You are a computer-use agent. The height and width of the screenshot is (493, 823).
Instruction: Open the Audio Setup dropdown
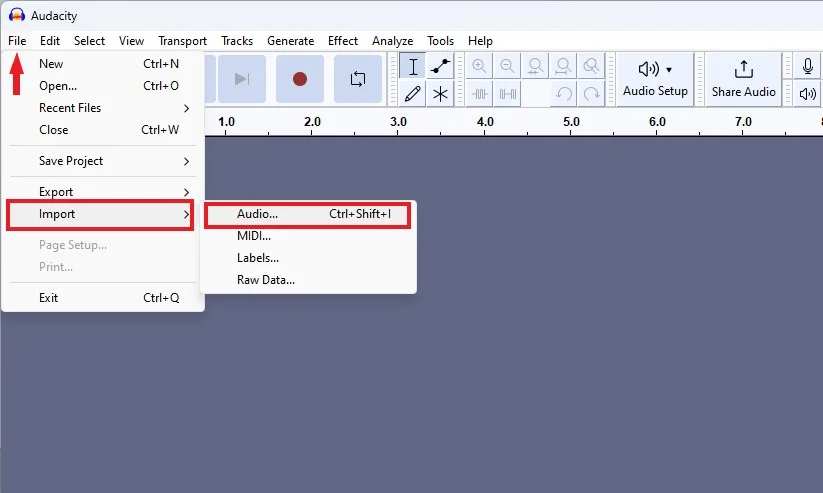click(x=655, y=80)
